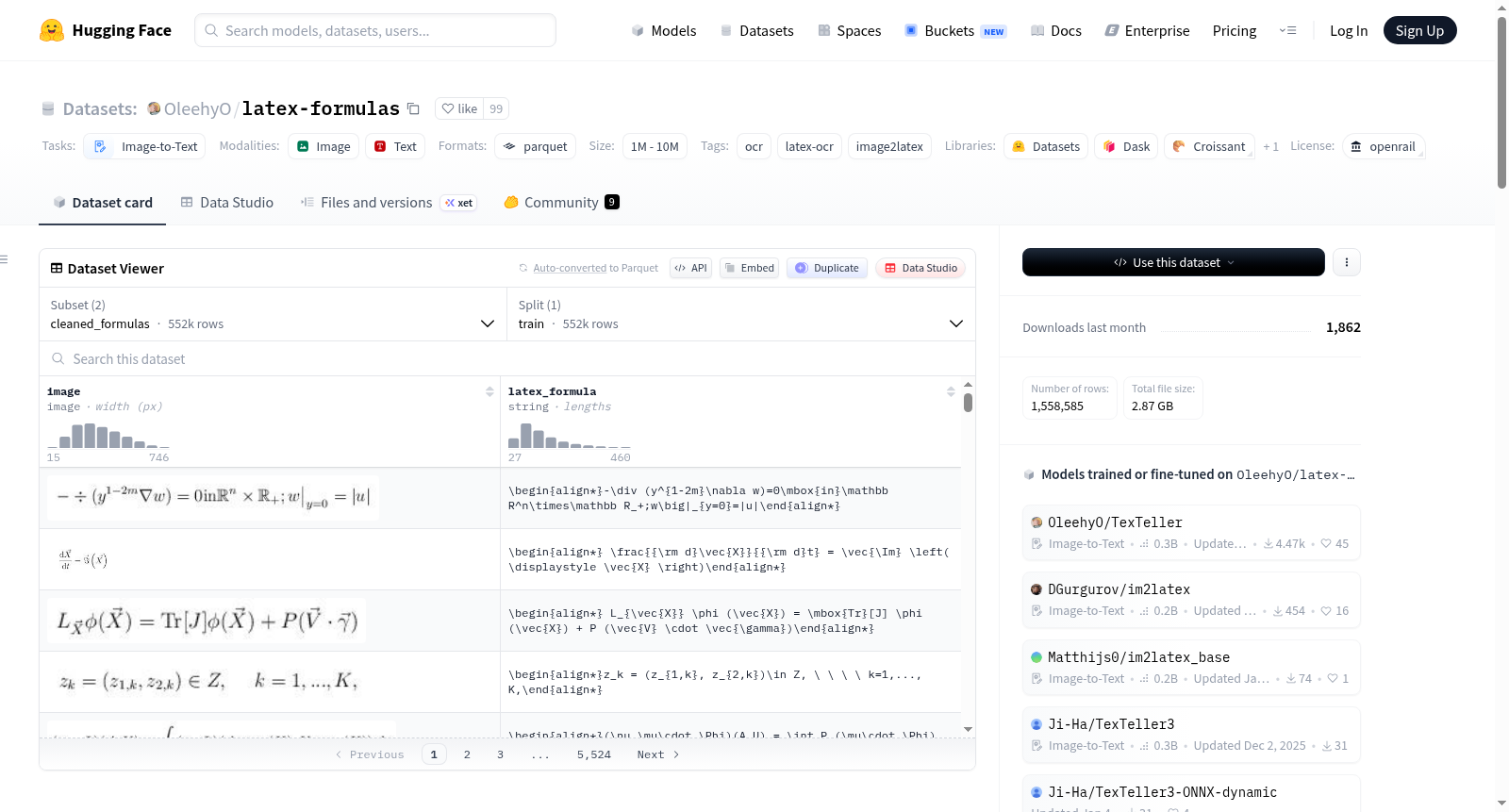Screen dimensions: 1509x812
Task: Click the latex_formula lengths histogram
Action: tap(569, 435)
